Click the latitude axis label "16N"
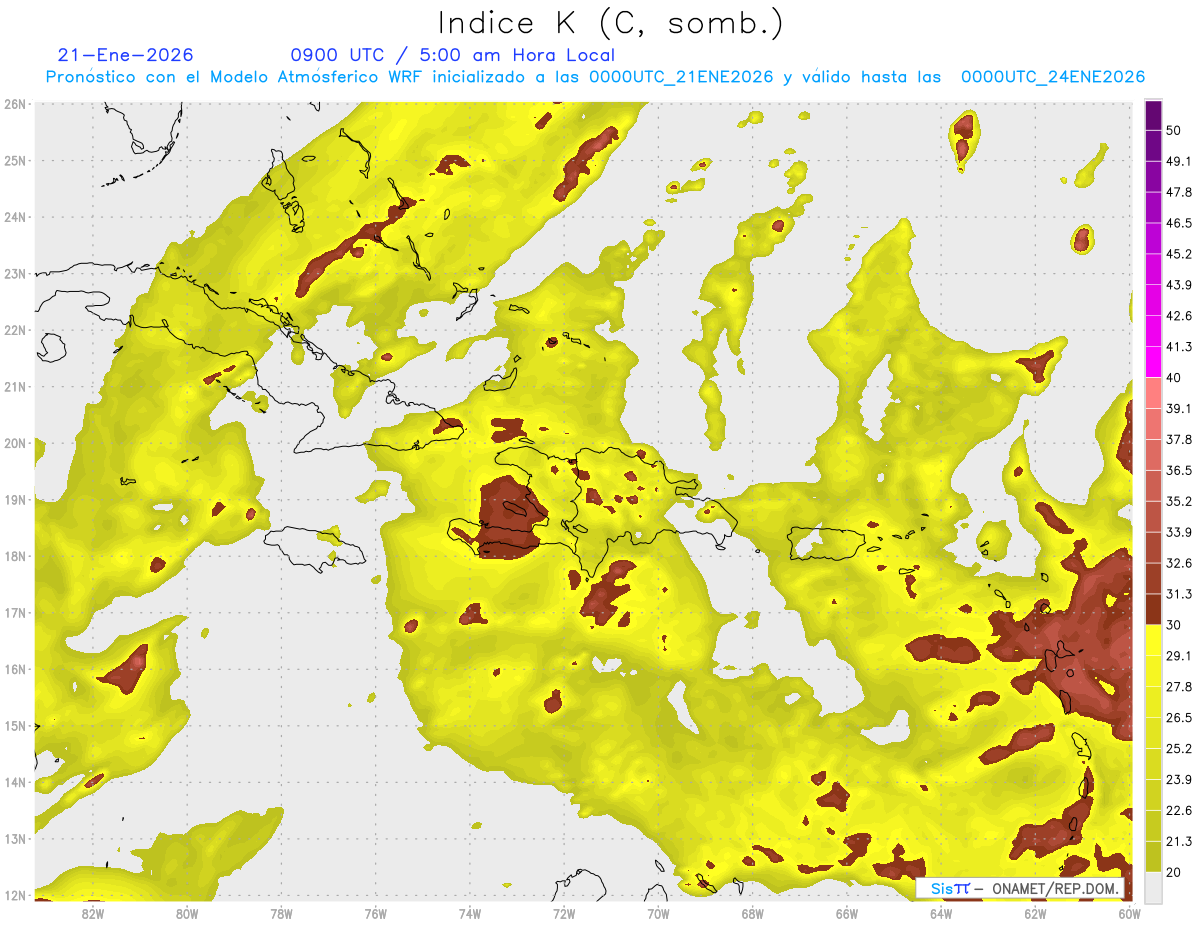The width and height of the screenshot is (1200, 927). (15, 669)
